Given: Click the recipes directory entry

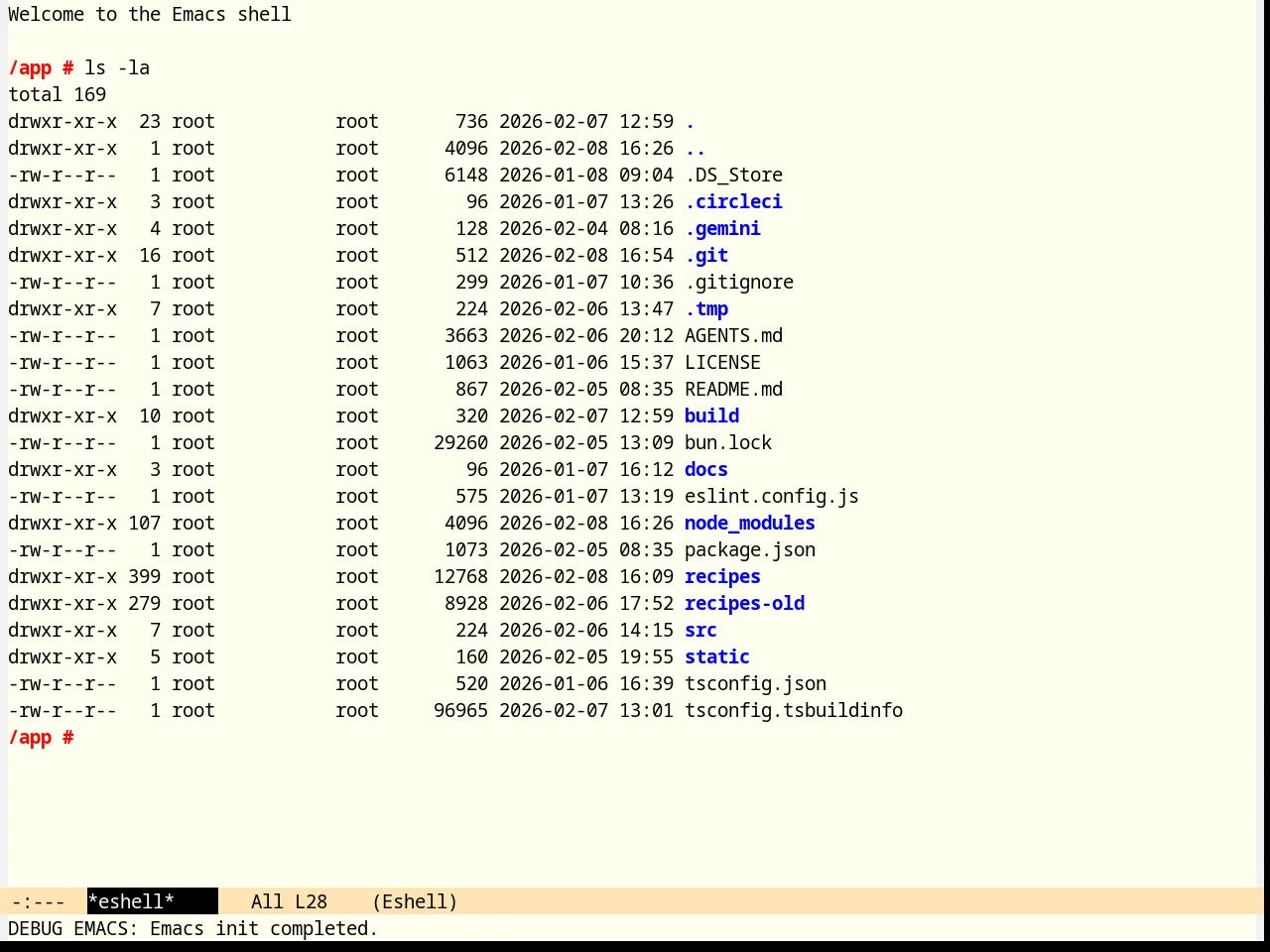Looking at the screenshot, I should pos(722,577).
